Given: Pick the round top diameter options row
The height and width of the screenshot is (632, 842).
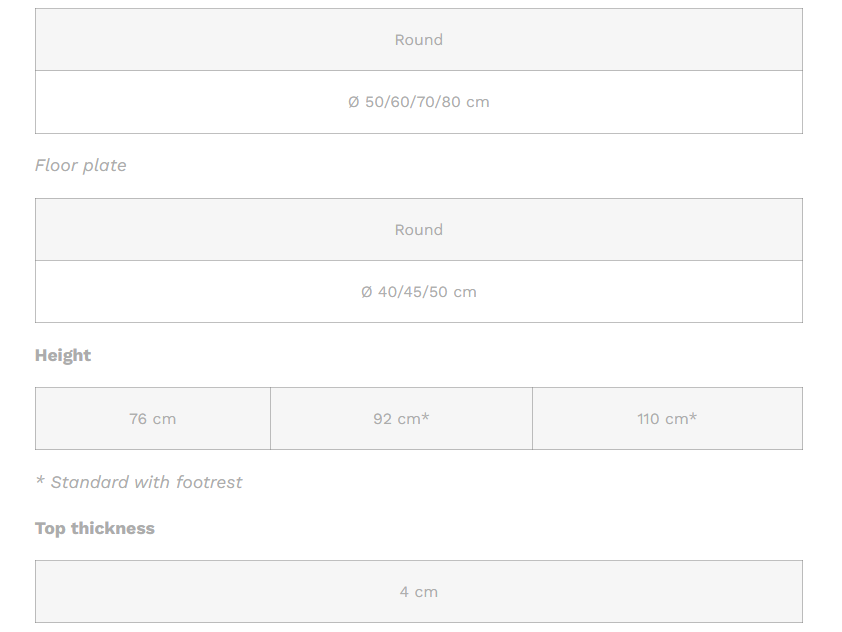Looking at the screenshot, I should (x=418, y=102).
